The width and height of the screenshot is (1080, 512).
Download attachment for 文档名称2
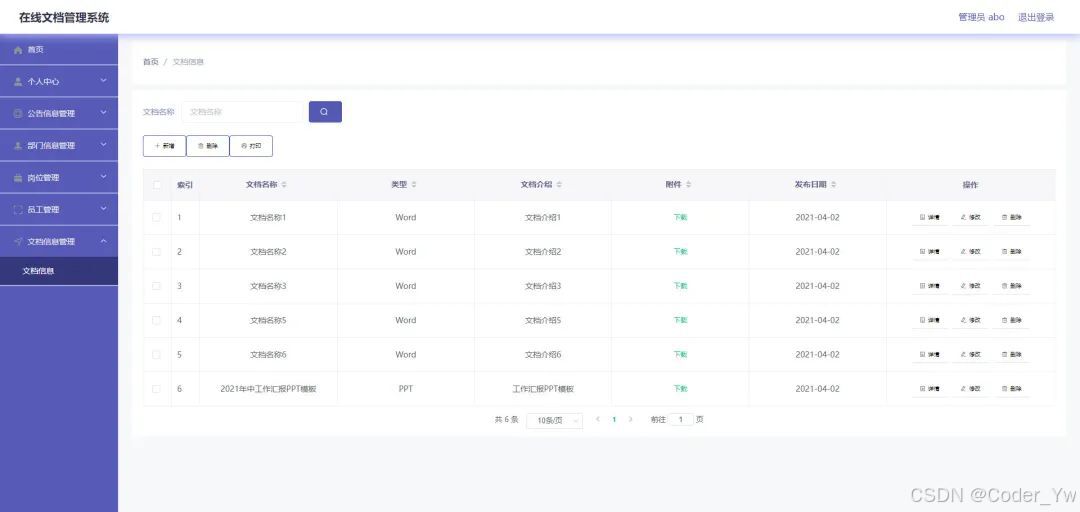click(681, 252)
